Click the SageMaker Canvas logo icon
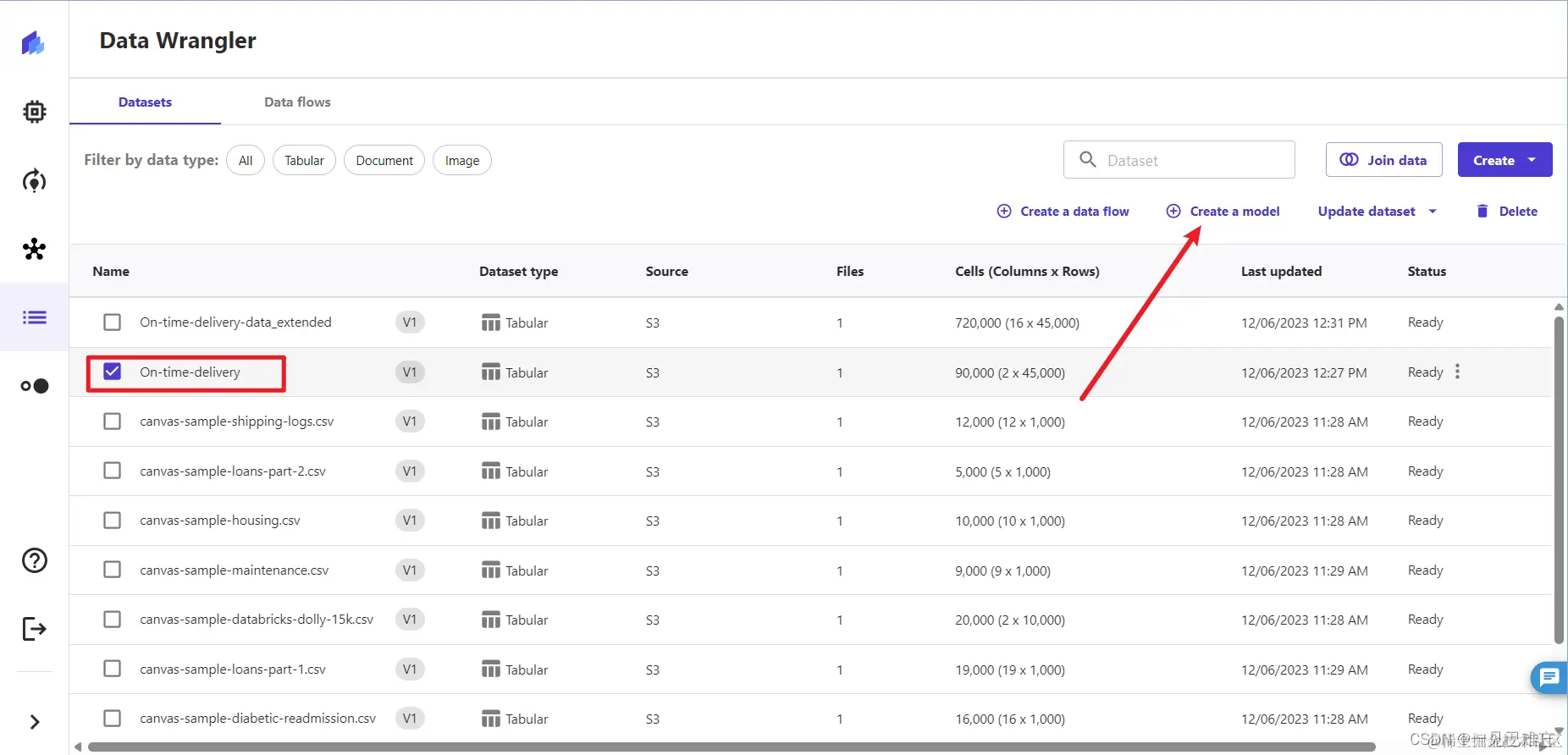Screen dimensions: 1568x755 click(x=33, y=42)
